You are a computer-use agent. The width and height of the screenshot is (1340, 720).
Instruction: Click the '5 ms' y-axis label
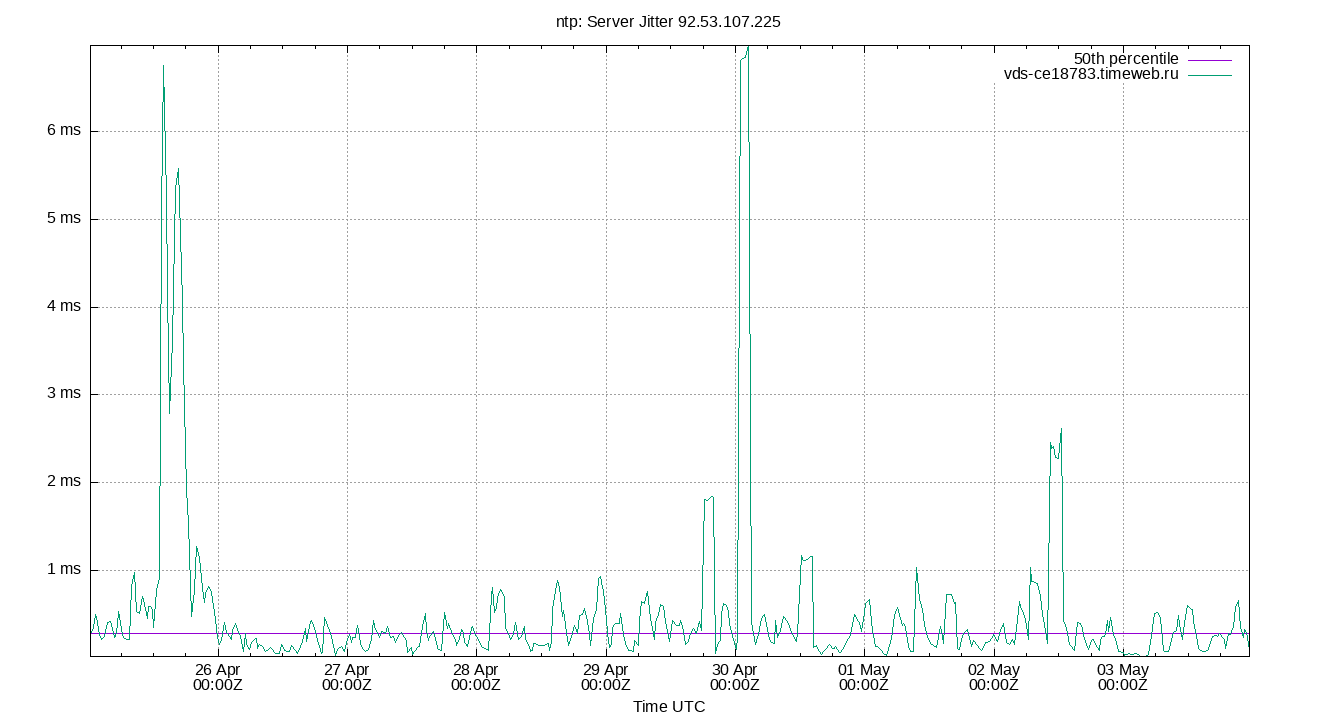pyautogui.click(x=64, y=218)
